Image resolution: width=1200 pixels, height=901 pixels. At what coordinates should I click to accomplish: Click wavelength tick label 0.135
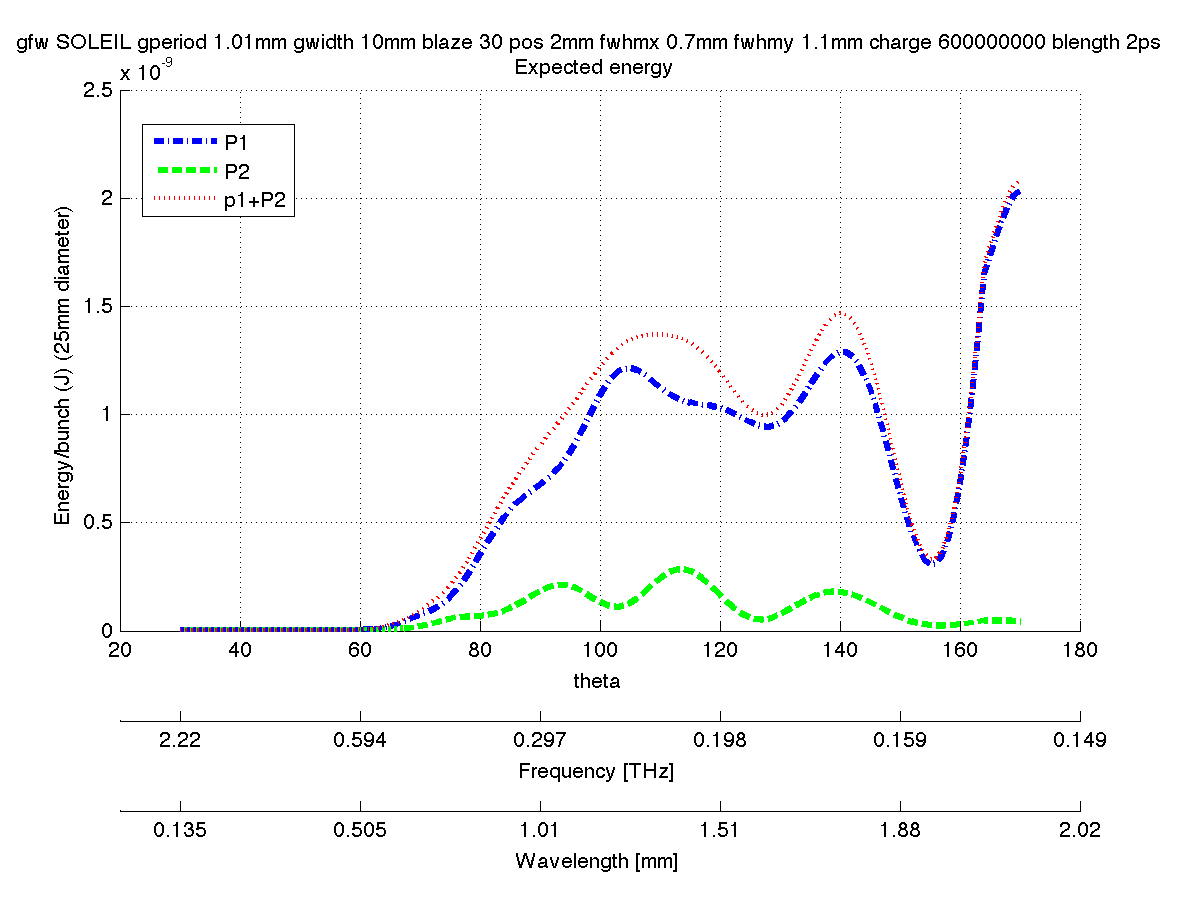pyautogui.click(x=180, y=830)
